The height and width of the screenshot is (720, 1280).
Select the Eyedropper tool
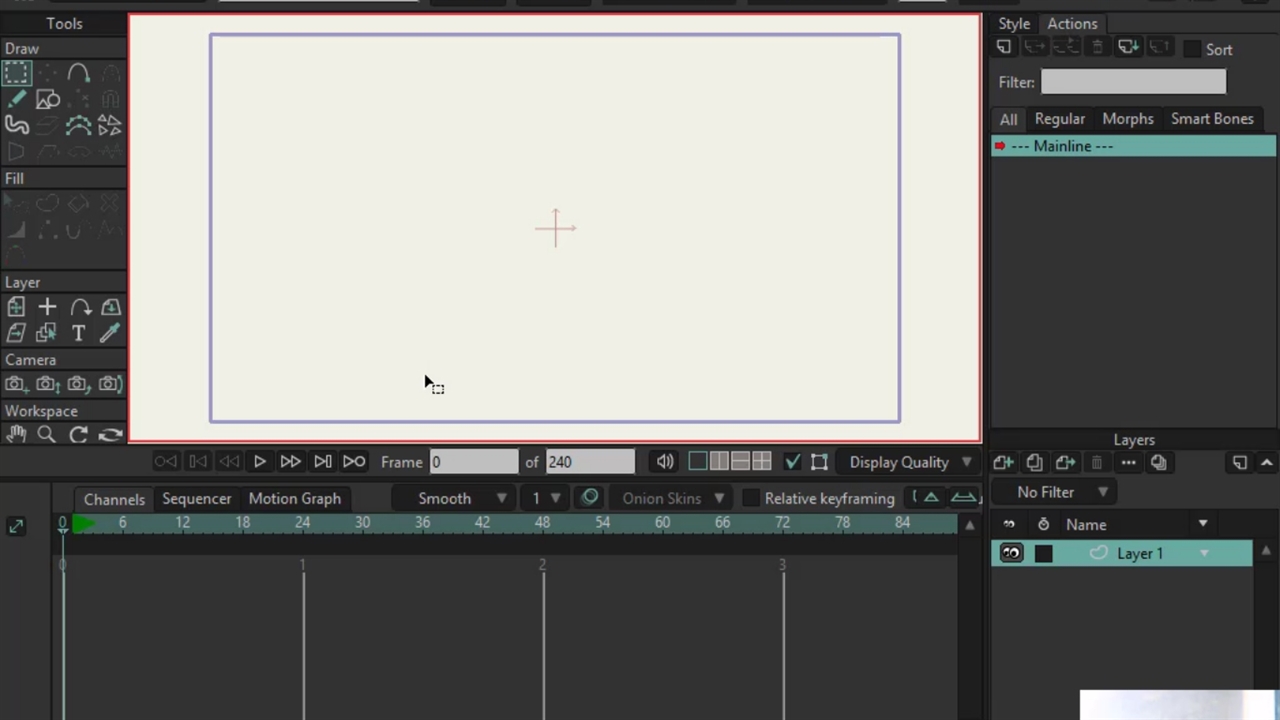tap(110, 333)
